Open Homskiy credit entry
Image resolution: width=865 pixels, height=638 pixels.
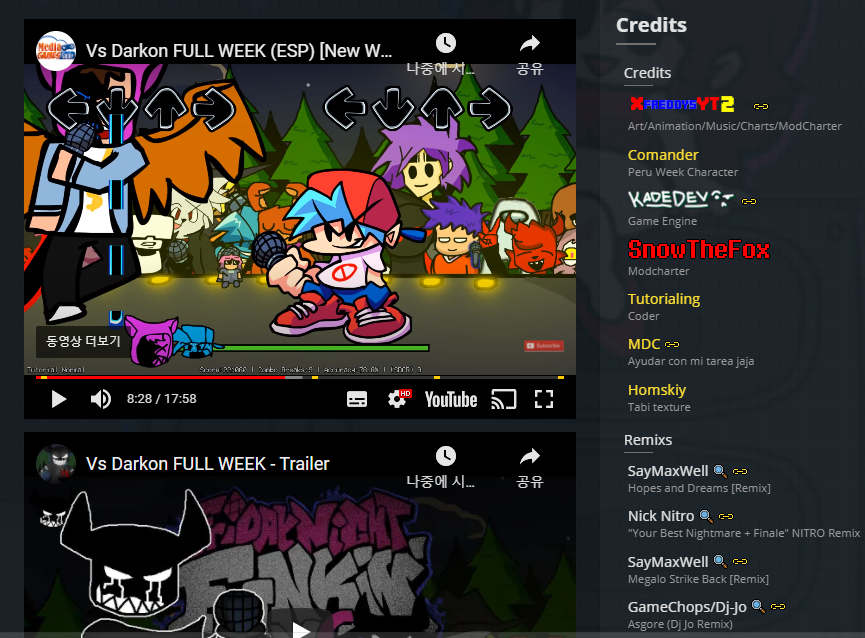click(x=656, y=390)
